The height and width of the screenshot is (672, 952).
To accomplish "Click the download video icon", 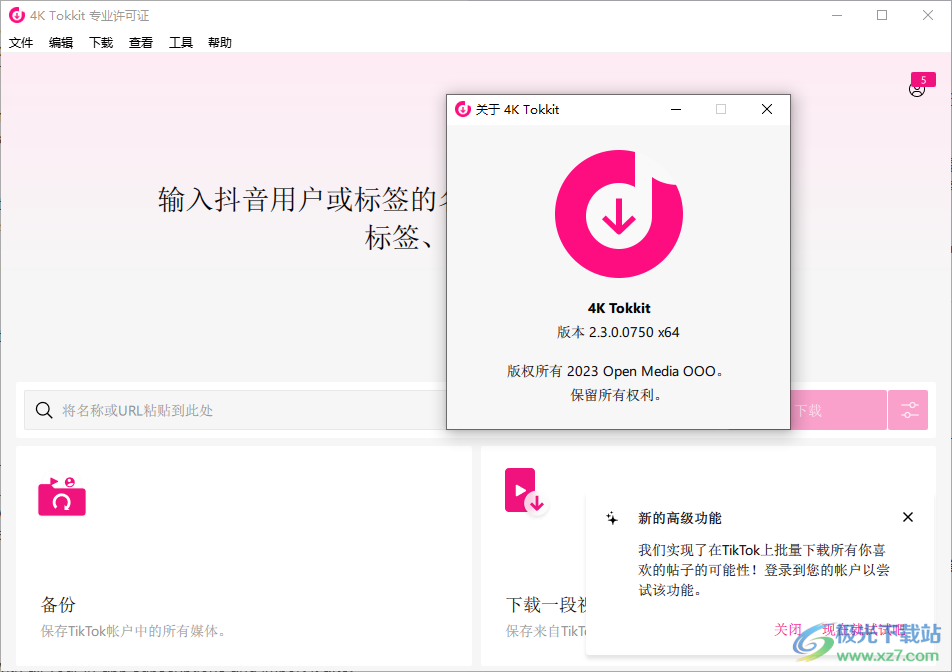I will click(x=526, y=490).
